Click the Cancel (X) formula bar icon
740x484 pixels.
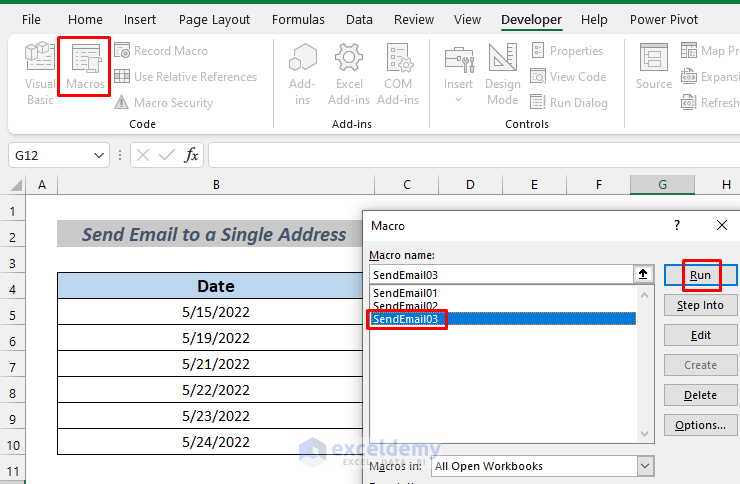click(x=143, y=155)
